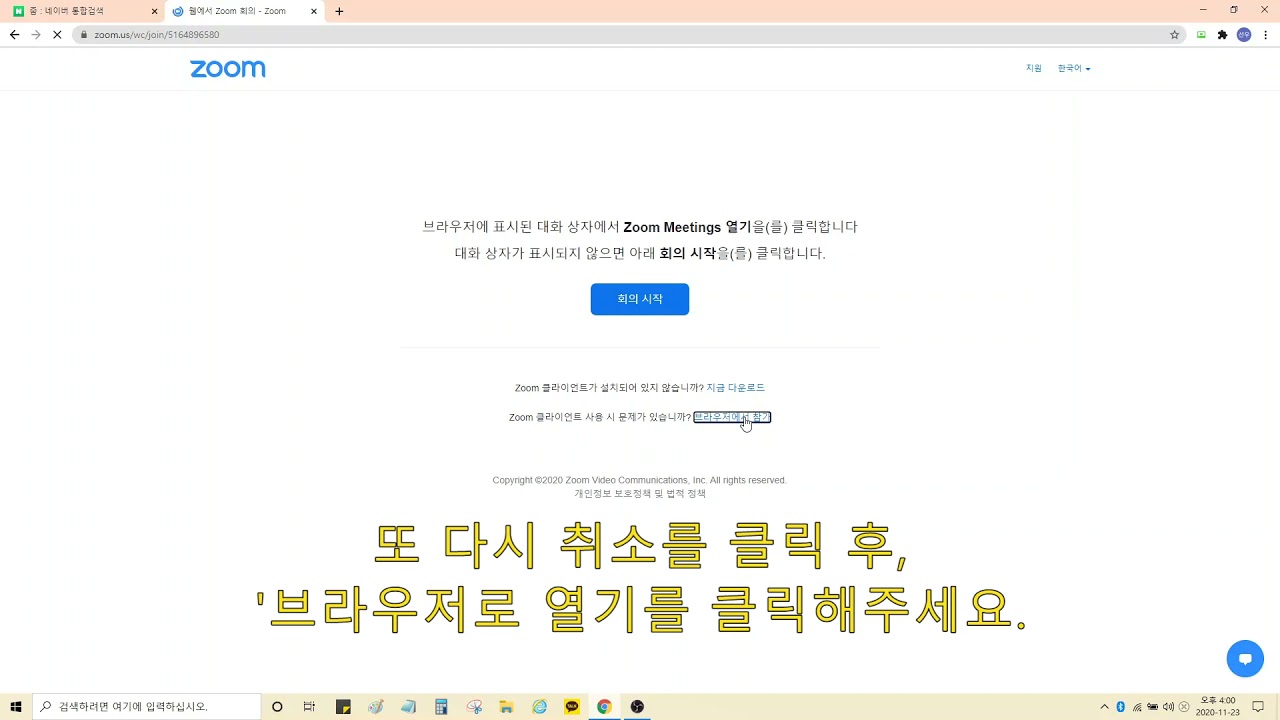Open the Snipping Tool on taskbar
This screenshot has height=720, width=1280.
pyautogui.click(x=474, y=707)
